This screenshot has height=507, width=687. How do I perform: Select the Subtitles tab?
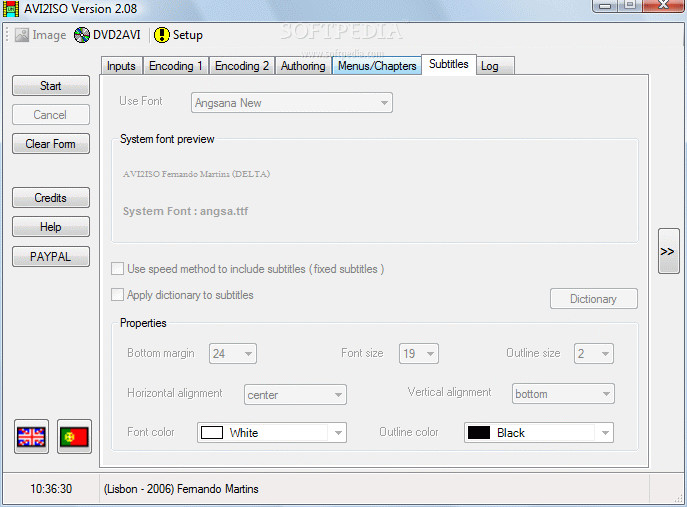(449, 64)
